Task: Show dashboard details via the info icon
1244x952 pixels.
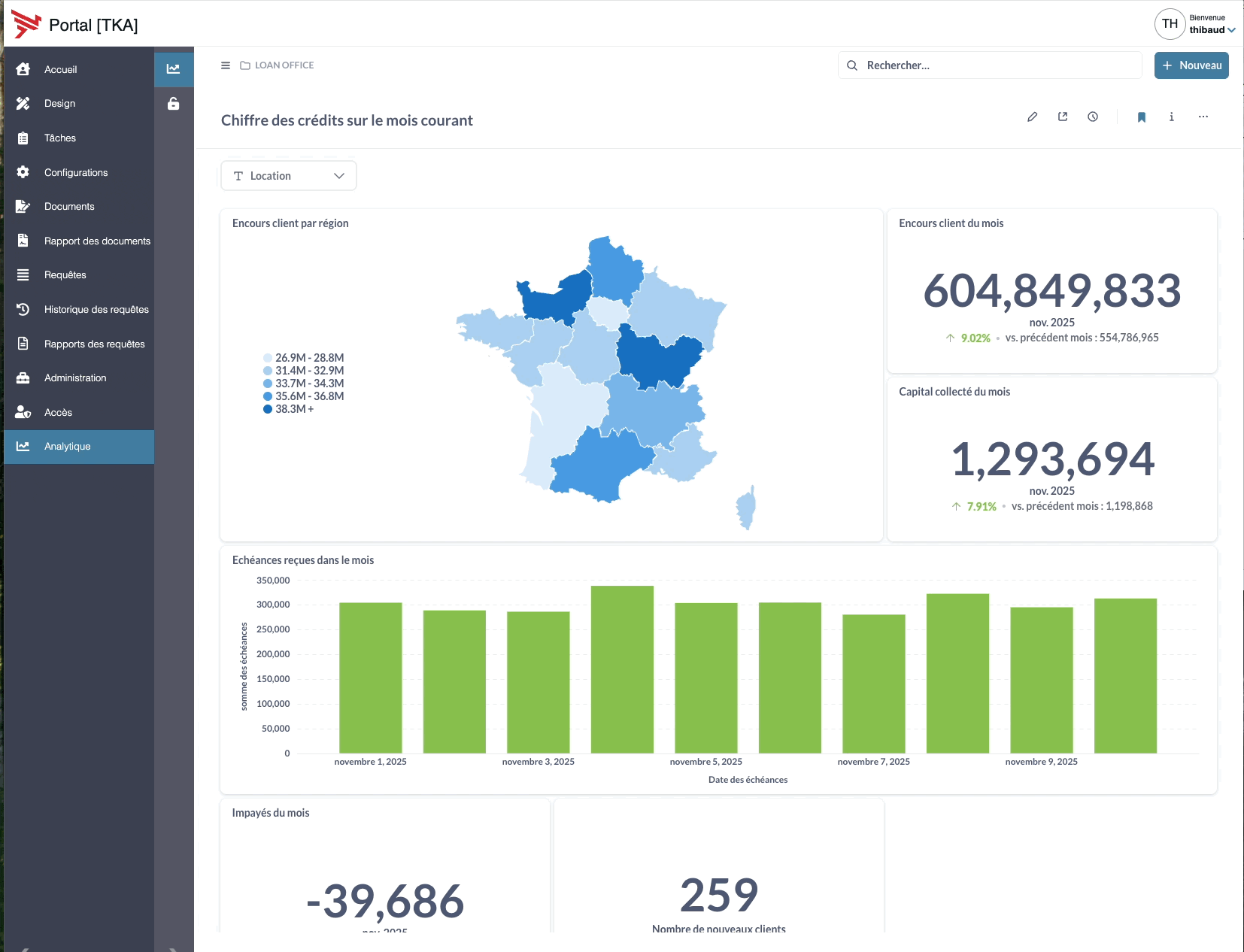Action: point(1171,117)
